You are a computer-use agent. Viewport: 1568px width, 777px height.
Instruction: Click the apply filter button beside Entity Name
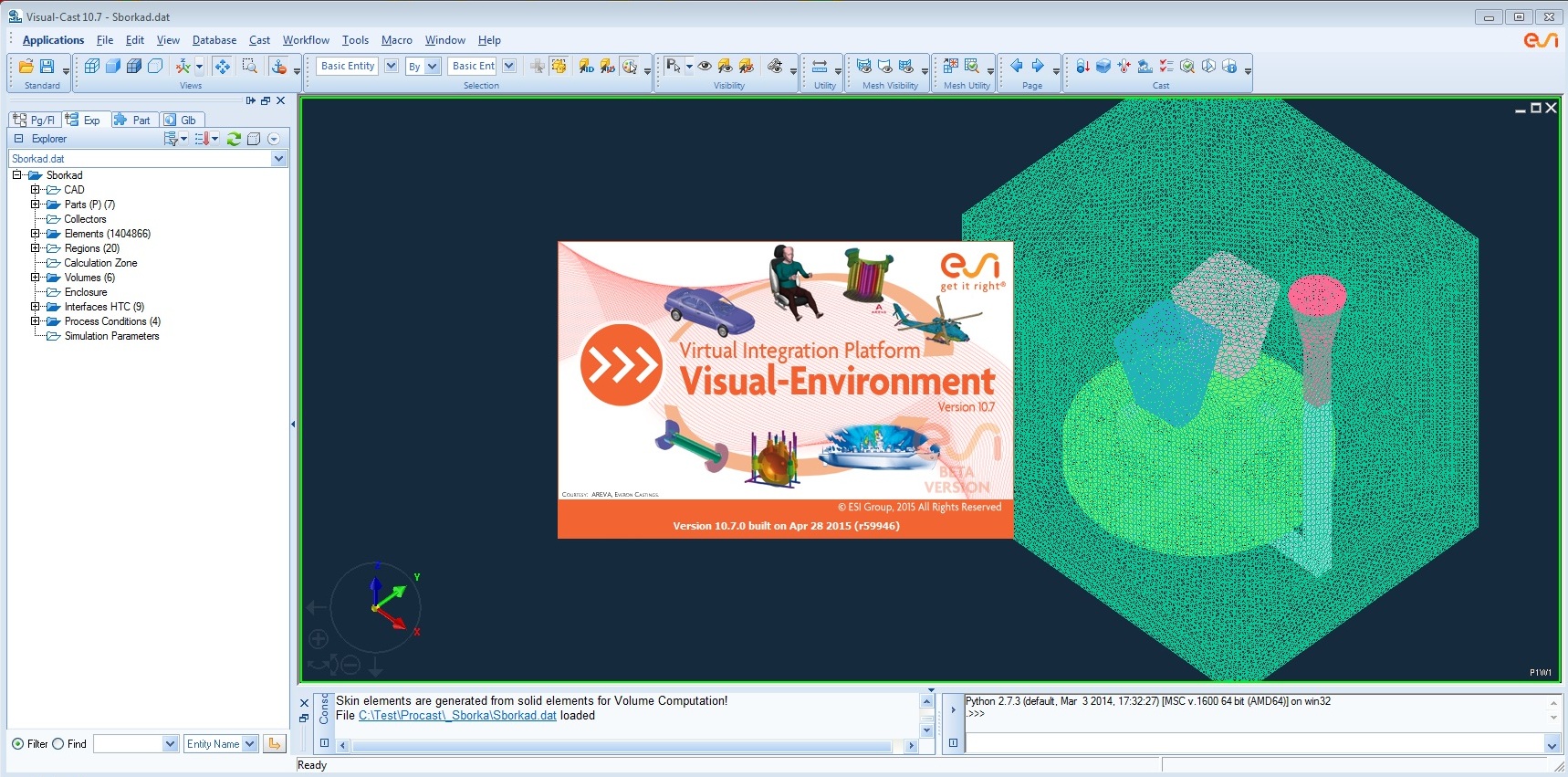pyautogui.click(x=274, y=744)
